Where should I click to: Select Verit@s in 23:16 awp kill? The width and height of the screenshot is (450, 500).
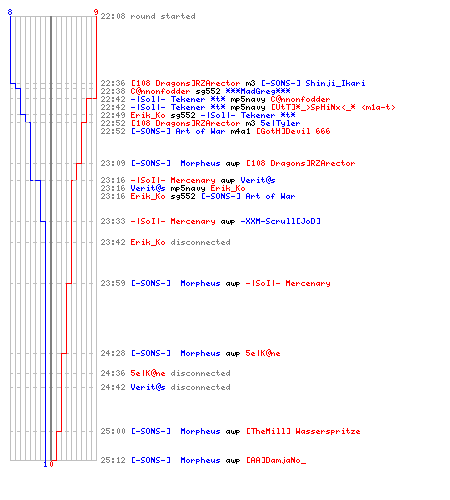pos(258,180)
